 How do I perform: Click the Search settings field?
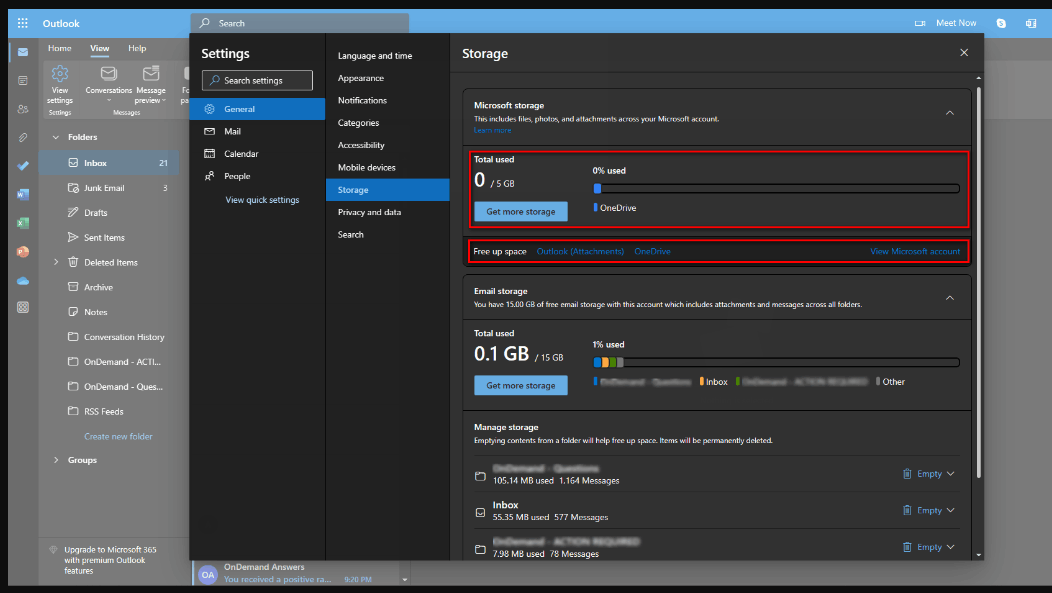point(258,80)
